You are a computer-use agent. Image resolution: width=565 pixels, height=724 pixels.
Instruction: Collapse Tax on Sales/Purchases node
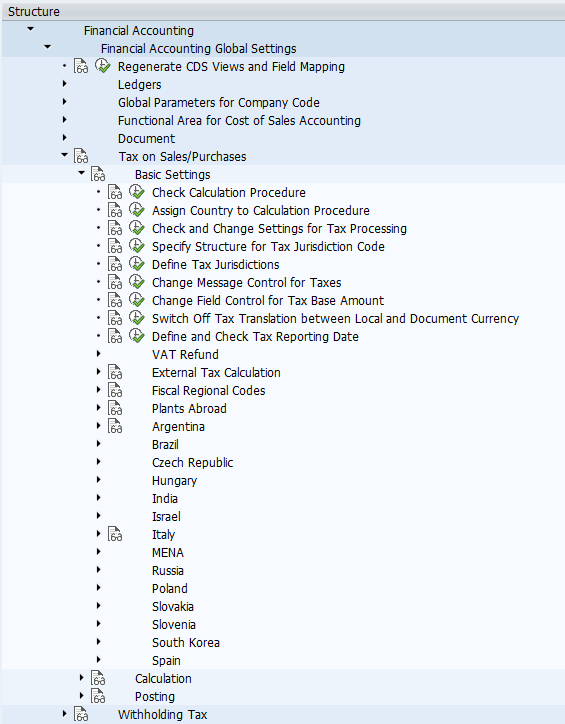[x=65, y=156]
